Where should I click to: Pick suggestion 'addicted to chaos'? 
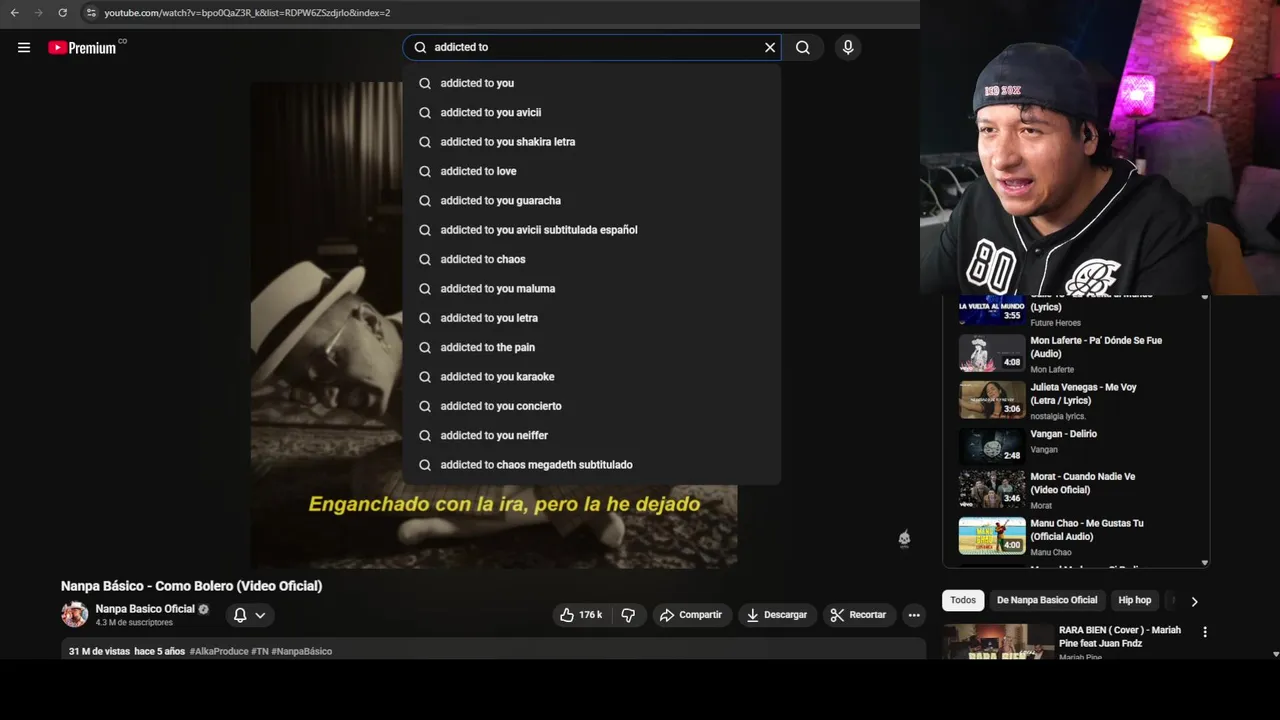tap(592, 259)
